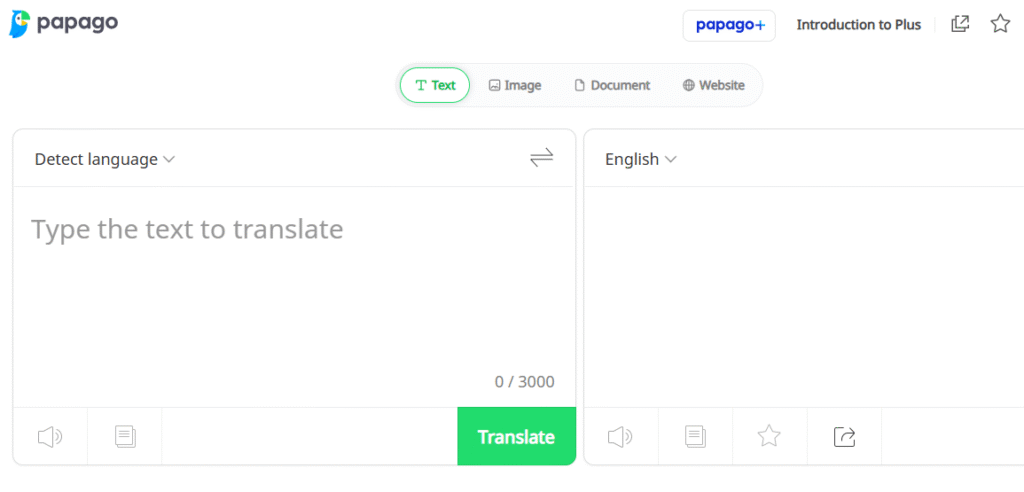The height and width of the screenshot is (492, 1024).
Task: Save translation to favorites star
Action: pos(768,436)
